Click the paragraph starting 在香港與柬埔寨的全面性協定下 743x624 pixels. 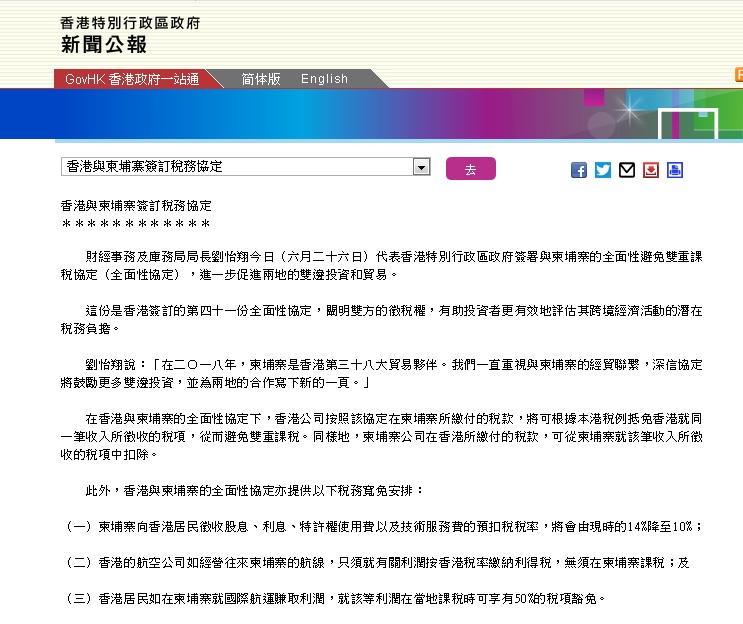[x=381, y=436]
